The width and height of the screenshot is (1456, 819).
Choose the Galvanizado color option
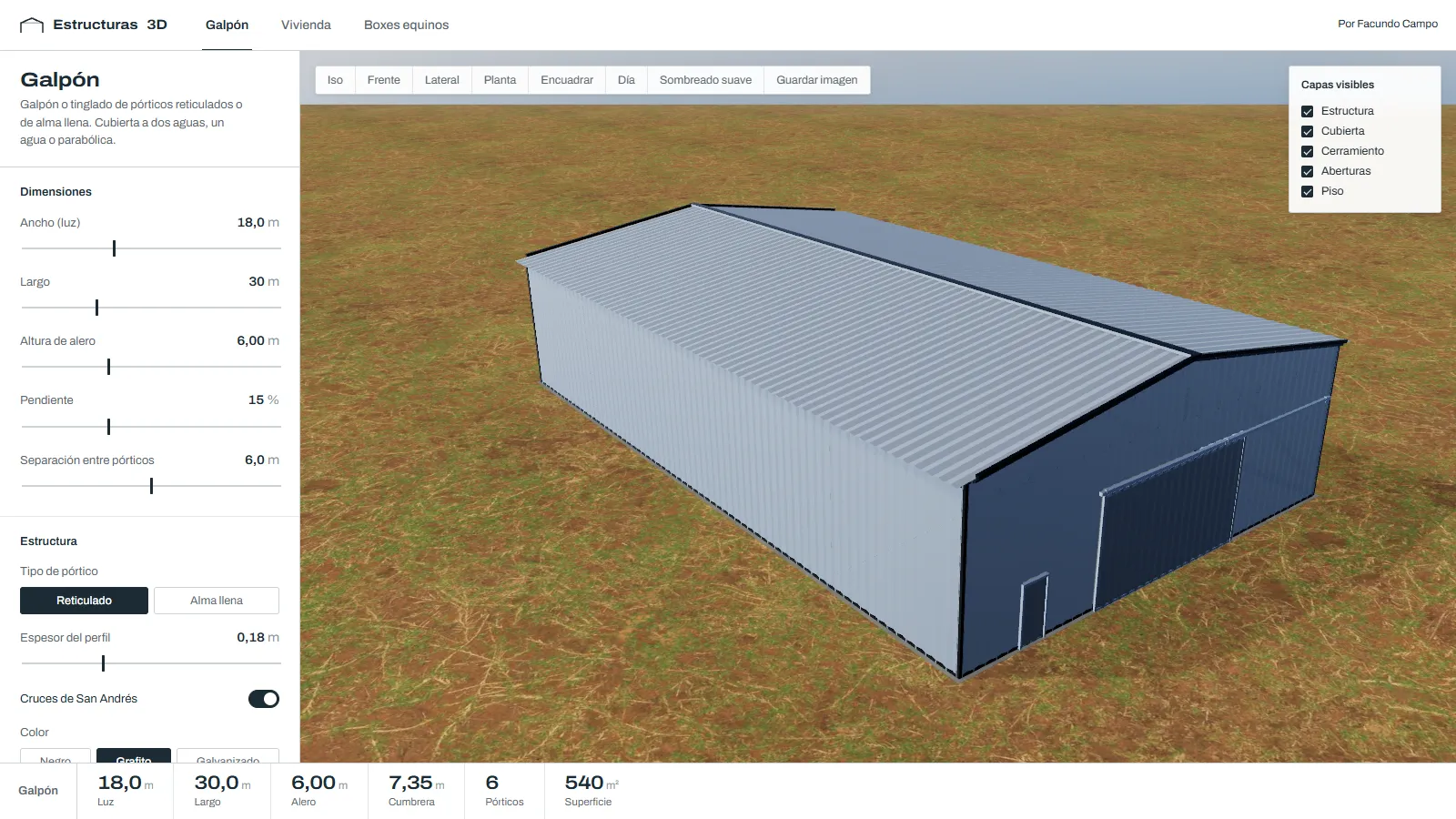coord(227,756)
